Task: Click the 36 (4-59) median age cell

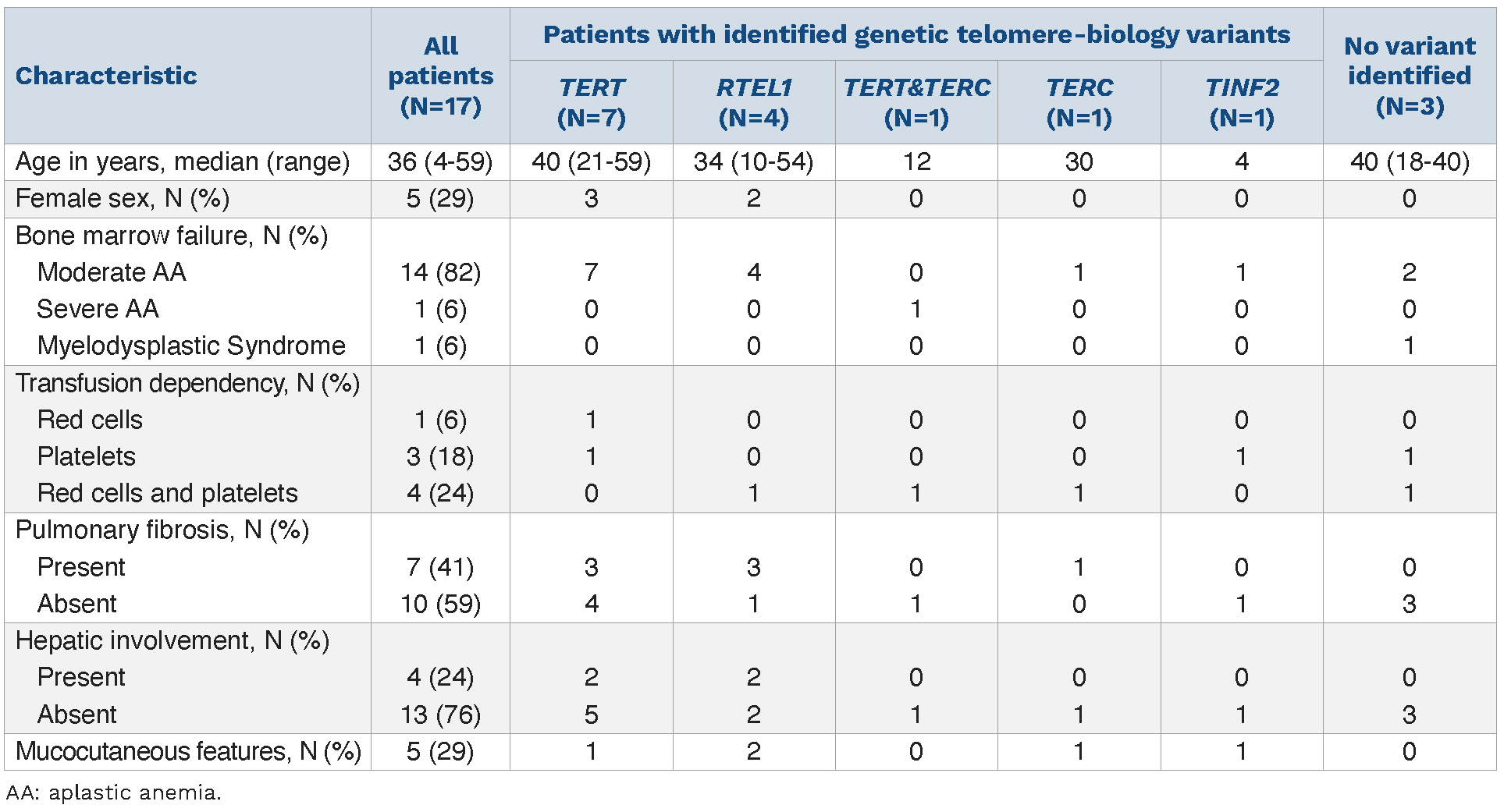Action: click(x=440, y=161)
